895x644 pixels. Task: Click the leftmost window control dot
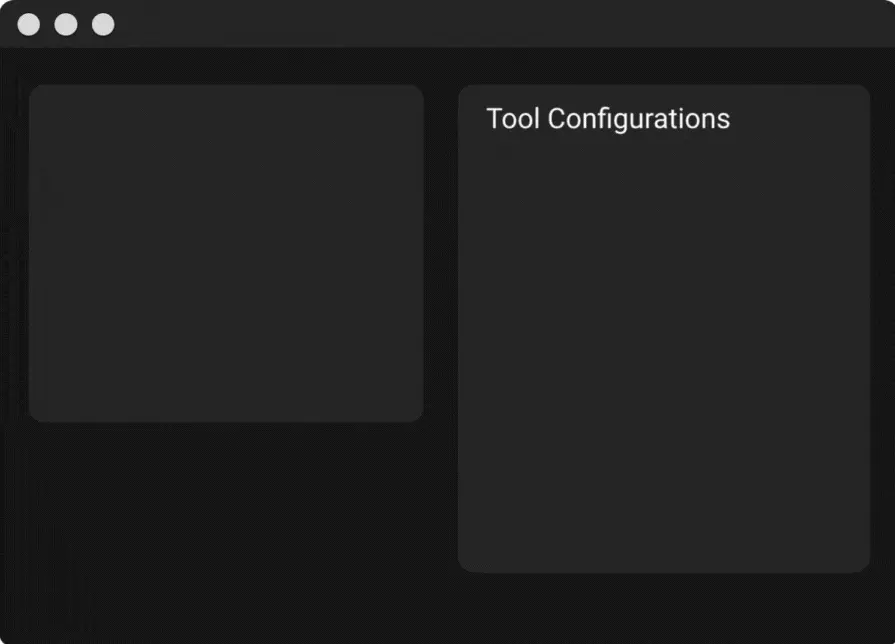click(x=29, y=24)
